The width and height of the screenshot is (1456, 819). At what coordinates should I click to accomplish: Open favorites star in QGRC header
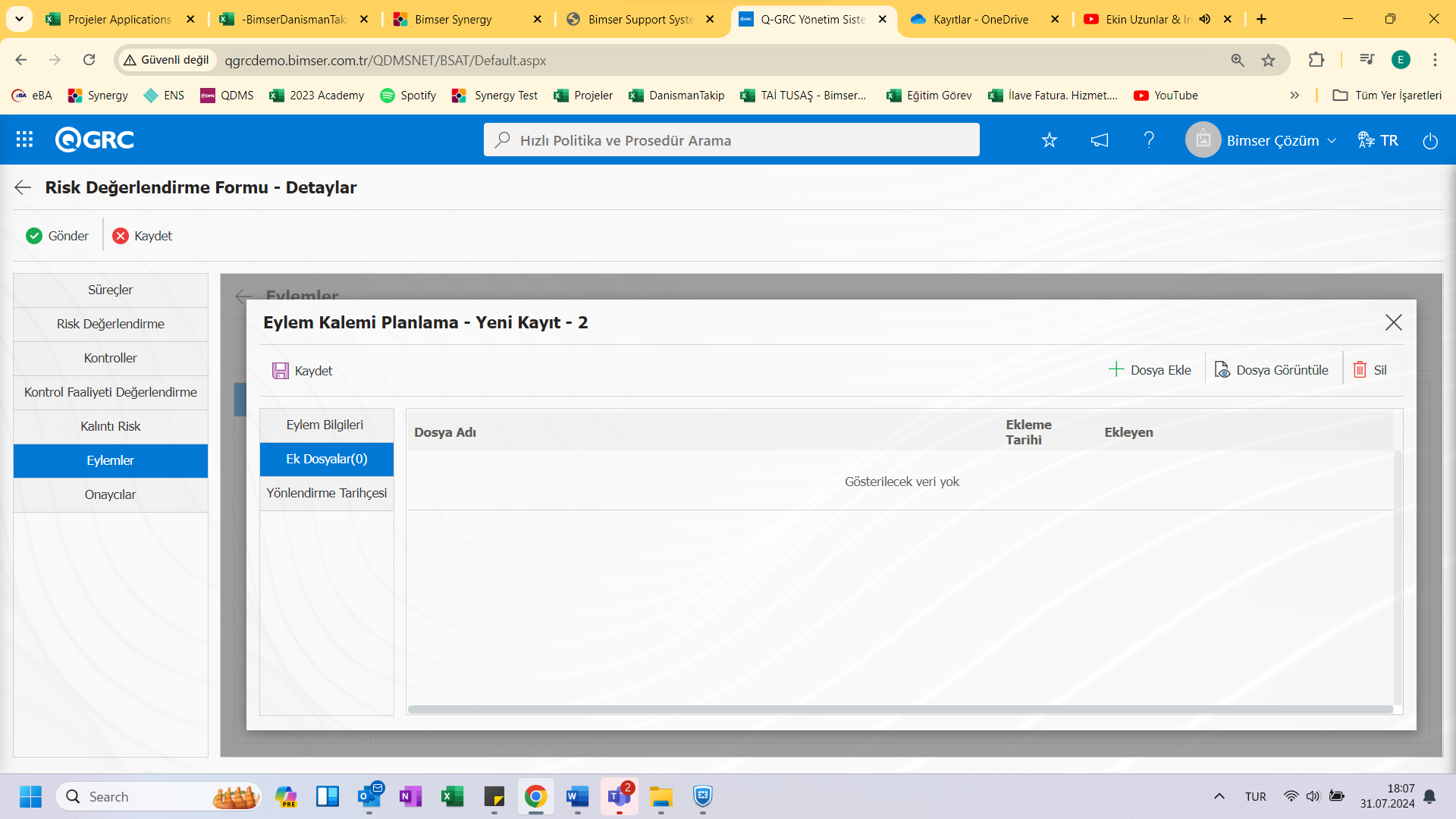coord(1049,140)
